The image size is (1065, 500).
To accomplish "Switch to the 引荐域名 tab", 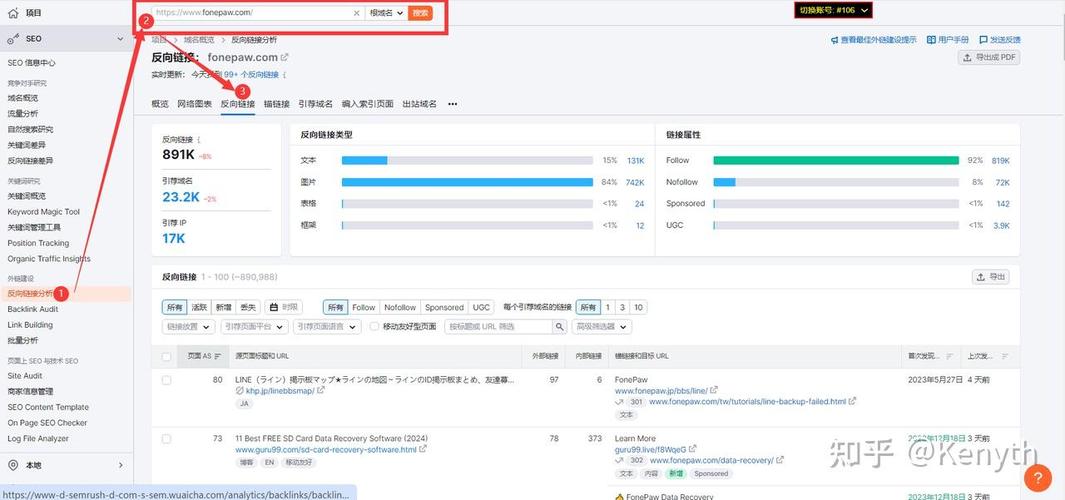I will (315, 104).
